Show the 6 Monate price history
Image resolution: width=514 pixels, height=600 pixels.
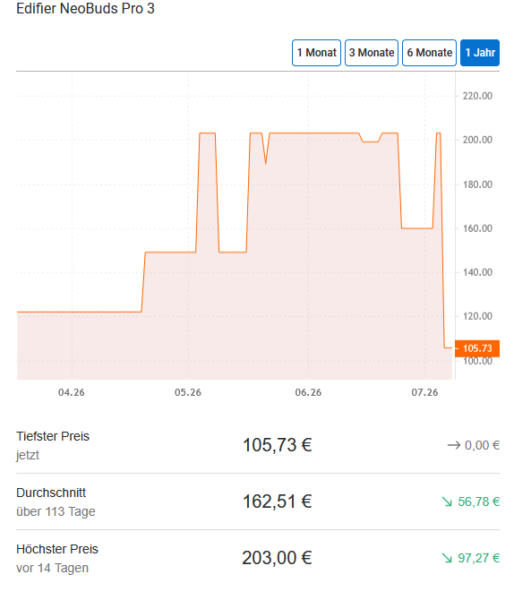[429, 52]
